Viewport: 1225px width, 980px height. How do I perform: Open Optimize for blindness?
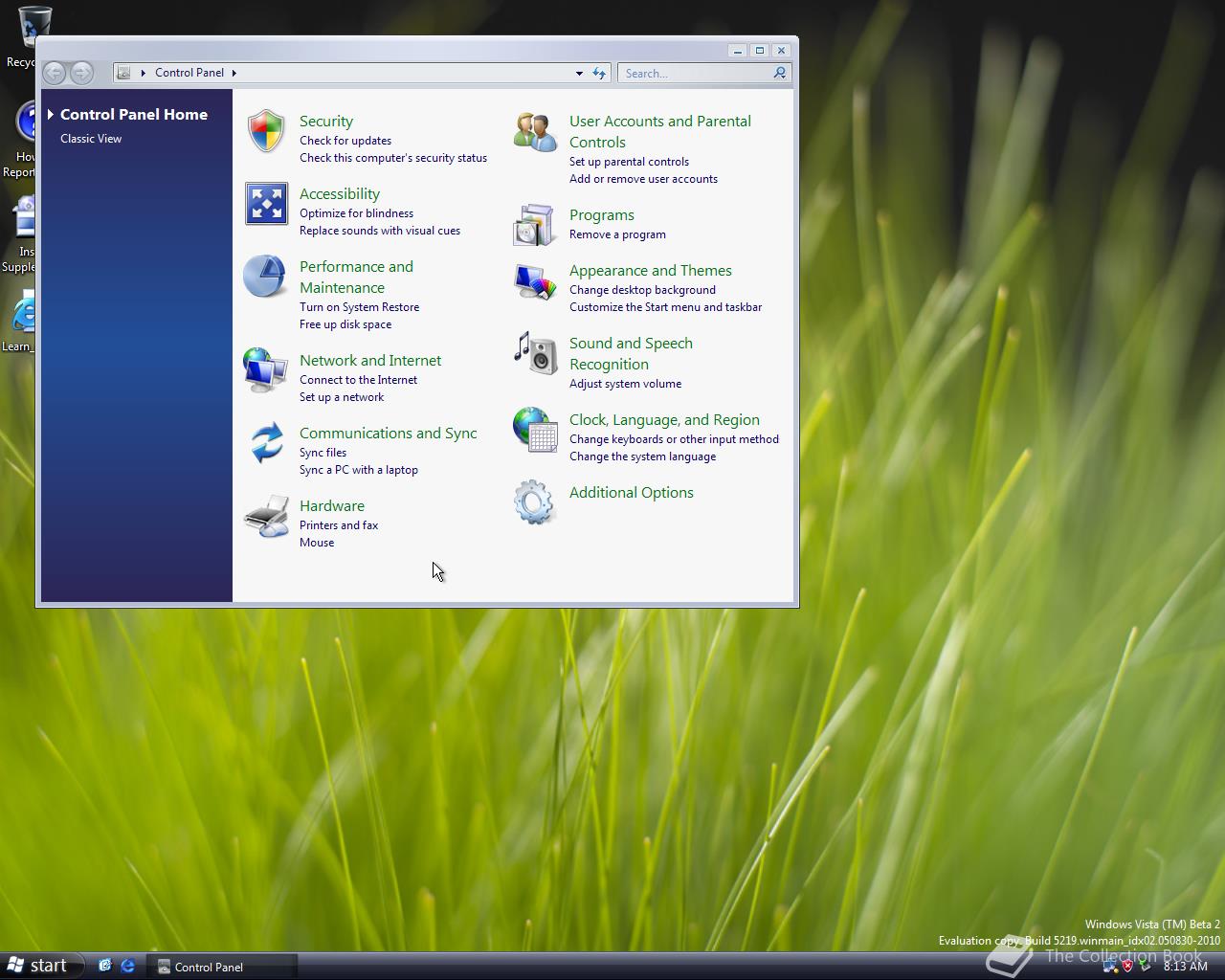point(357,213)
